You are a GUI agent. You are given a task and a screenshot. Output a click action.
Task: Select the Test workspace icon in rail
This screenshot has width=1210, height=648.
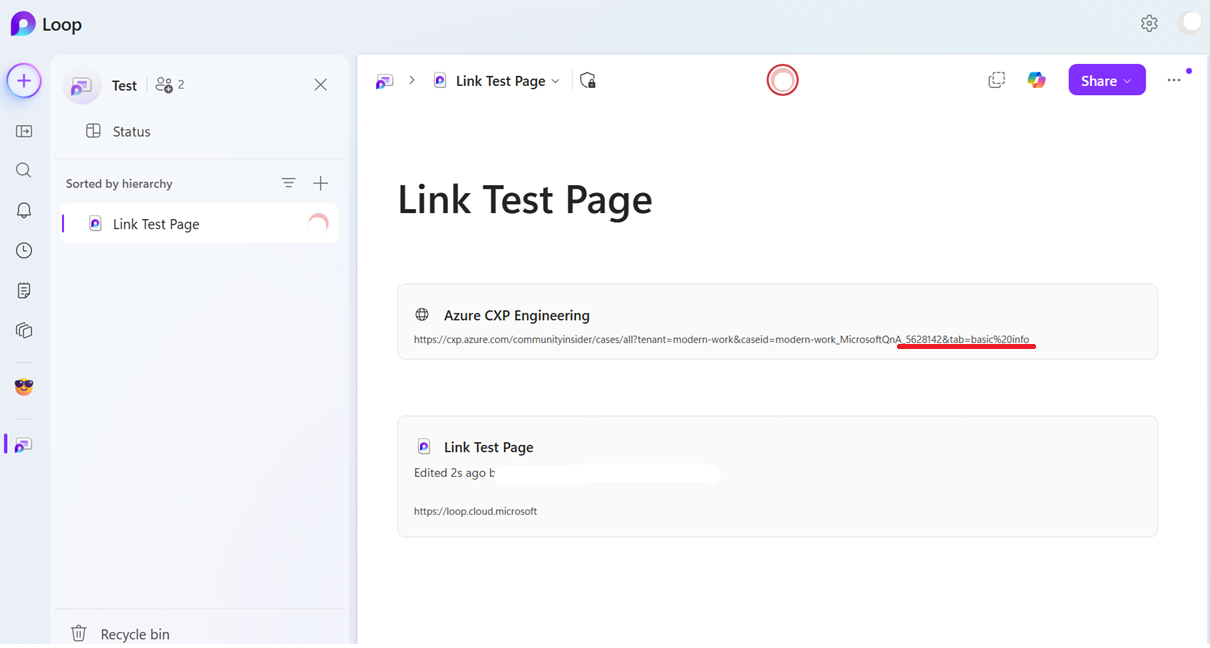pos(23,445)
